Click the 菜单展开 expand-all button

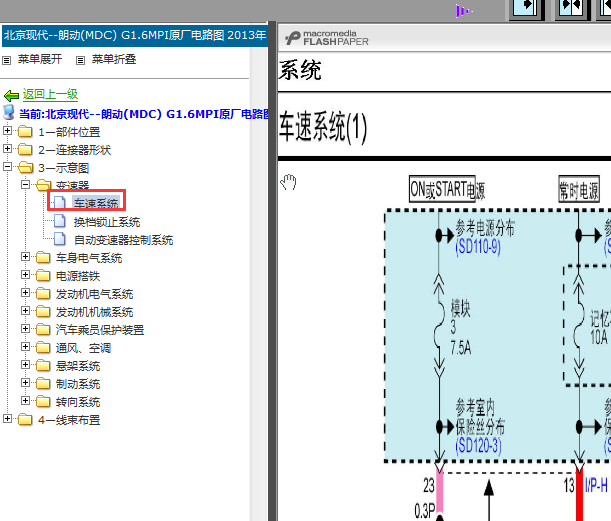40,59
